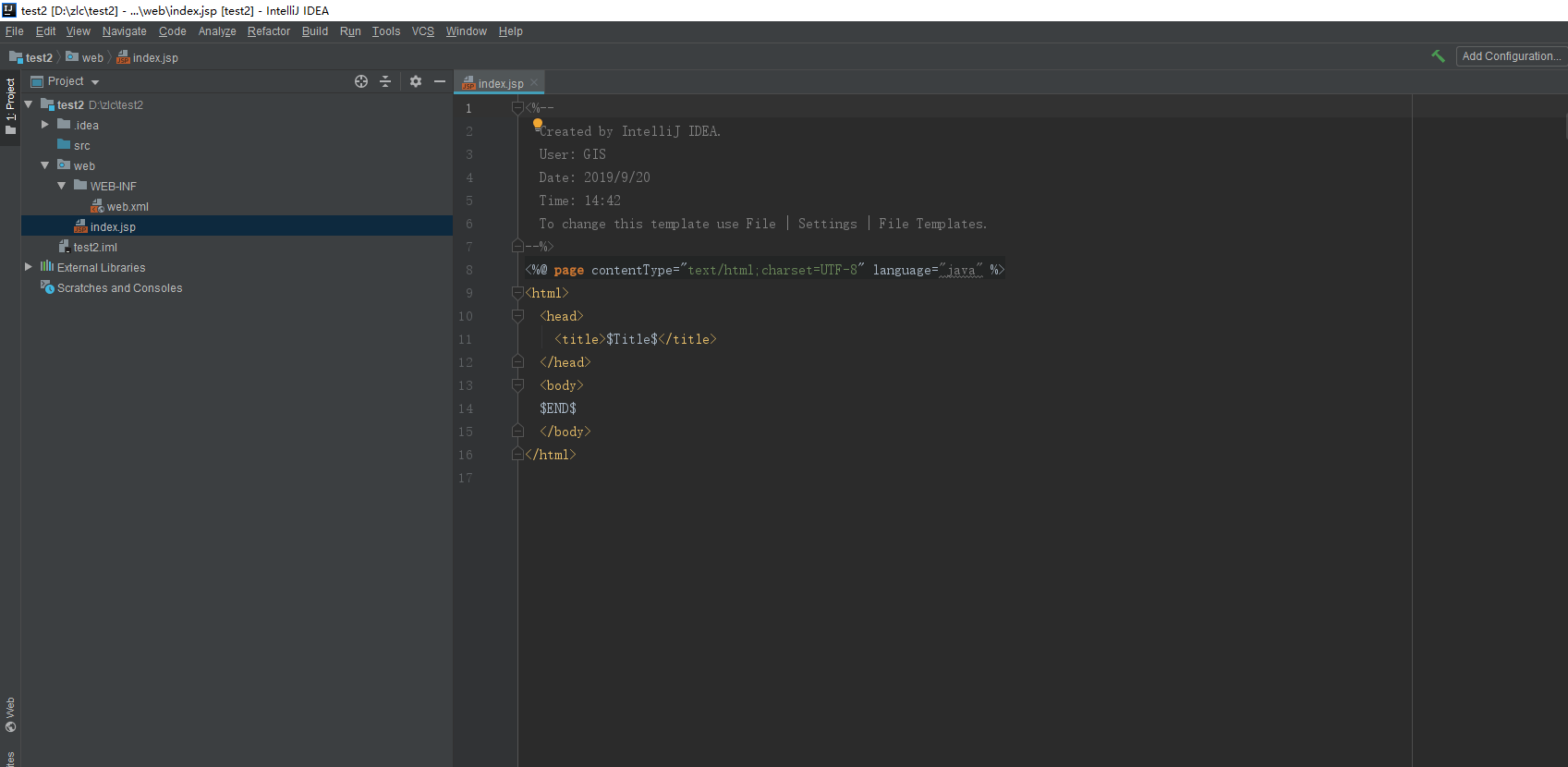The image size is (1568, 767).
Task: Open Project panel settings gear
Action: point(416,81)
